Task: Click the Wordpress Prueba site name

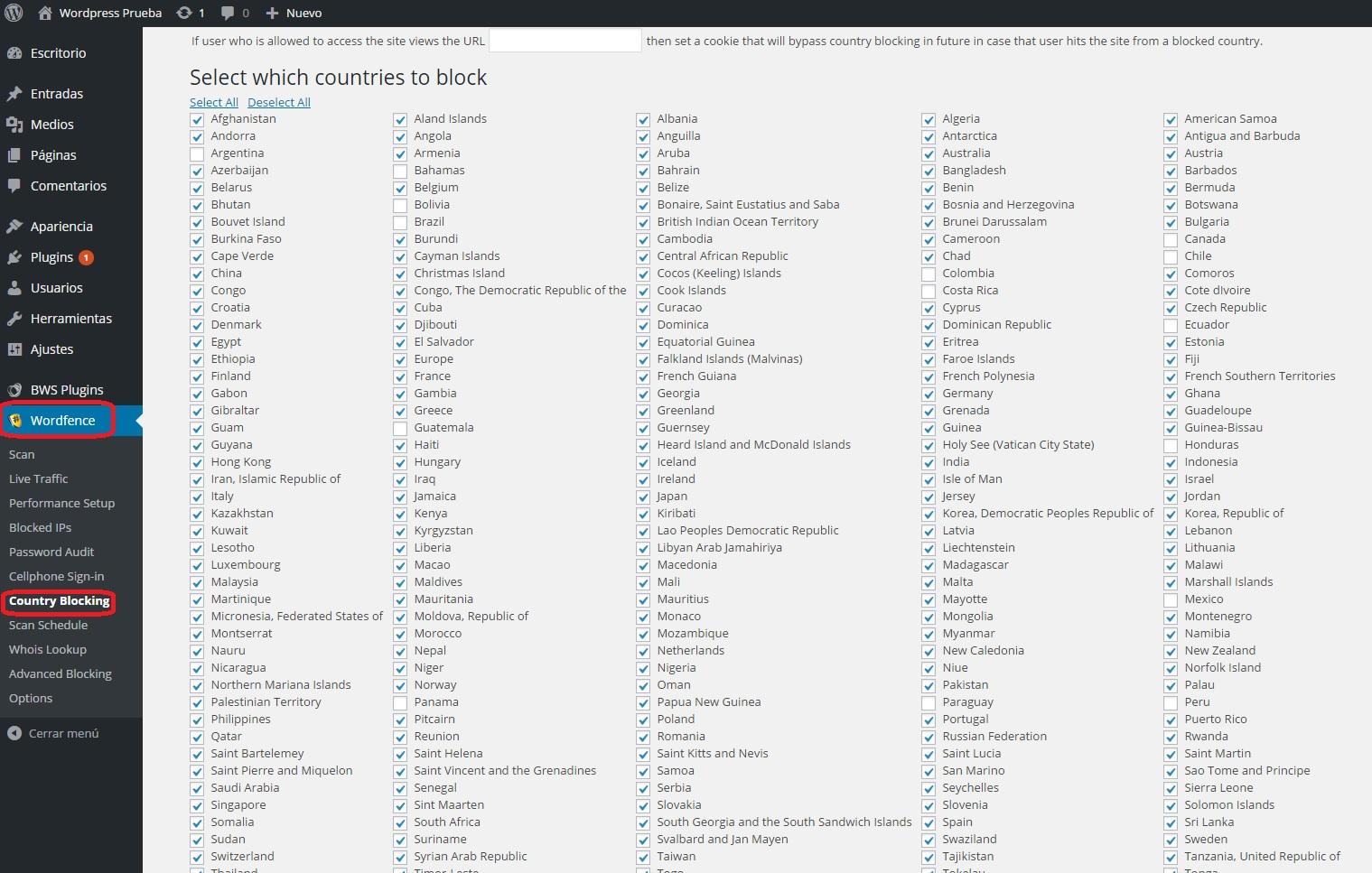Action: pos(110,13)
